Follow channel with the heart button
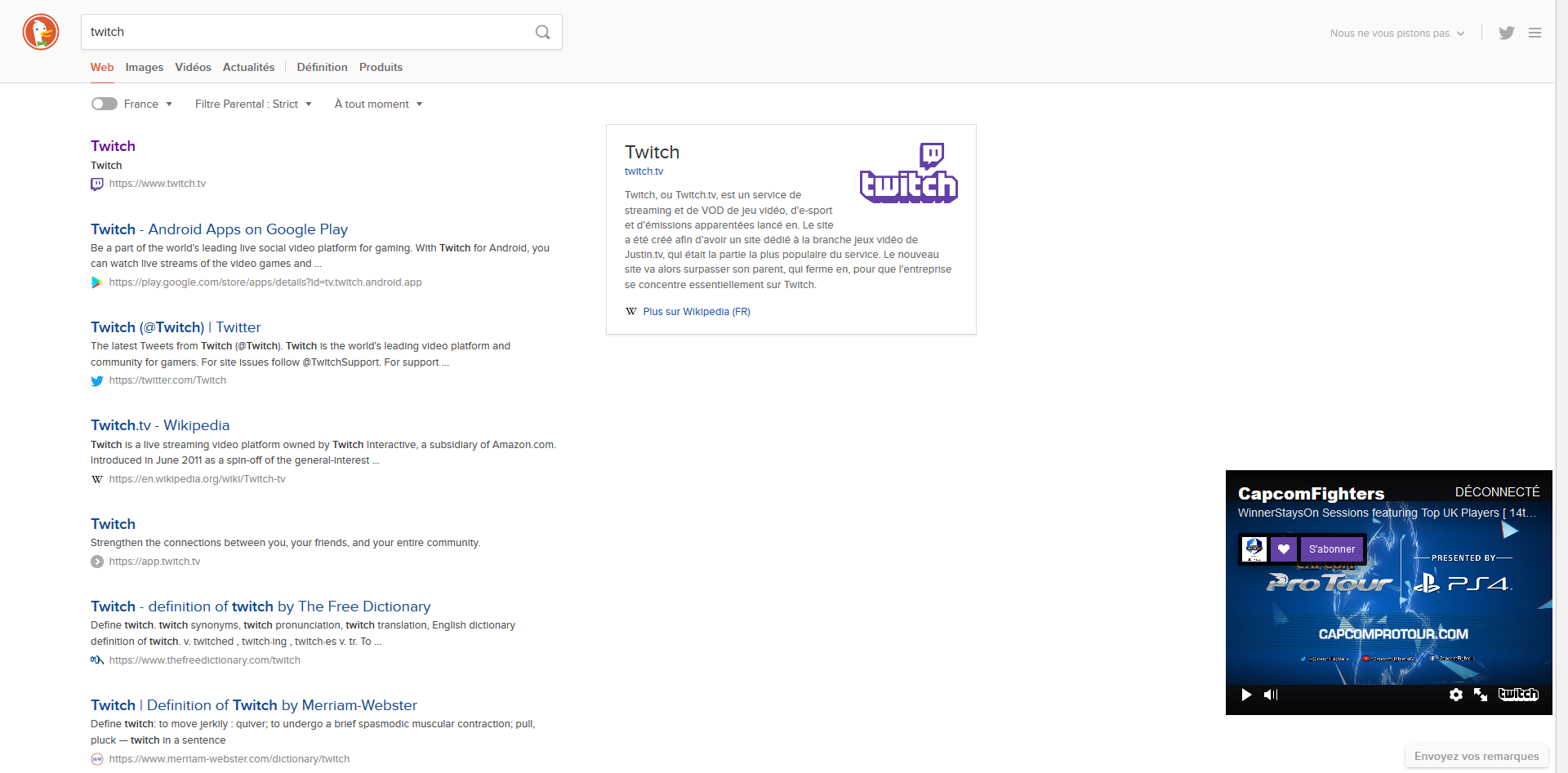The height and width of the screenshot is (773, 1568). click(x=1284, y=549)
